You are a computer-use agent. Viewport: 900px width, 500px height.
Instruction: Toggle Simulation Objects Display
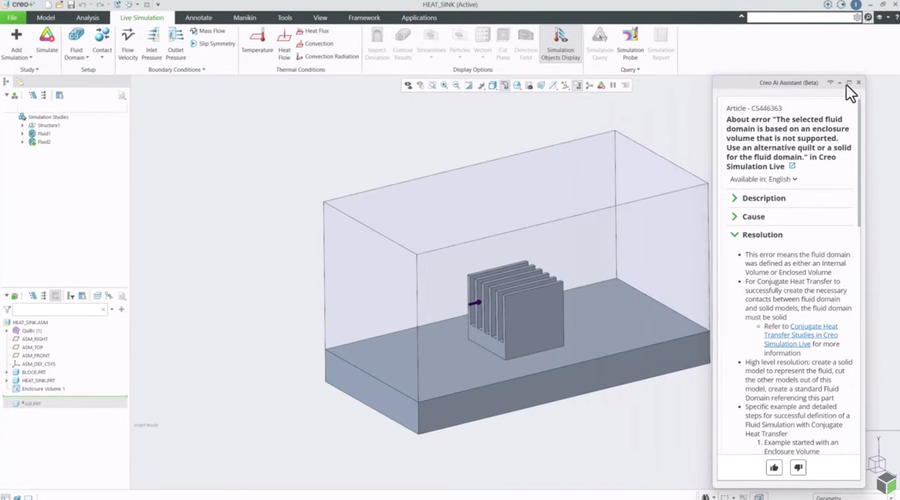pyautogui.click(x=560, y=44)
